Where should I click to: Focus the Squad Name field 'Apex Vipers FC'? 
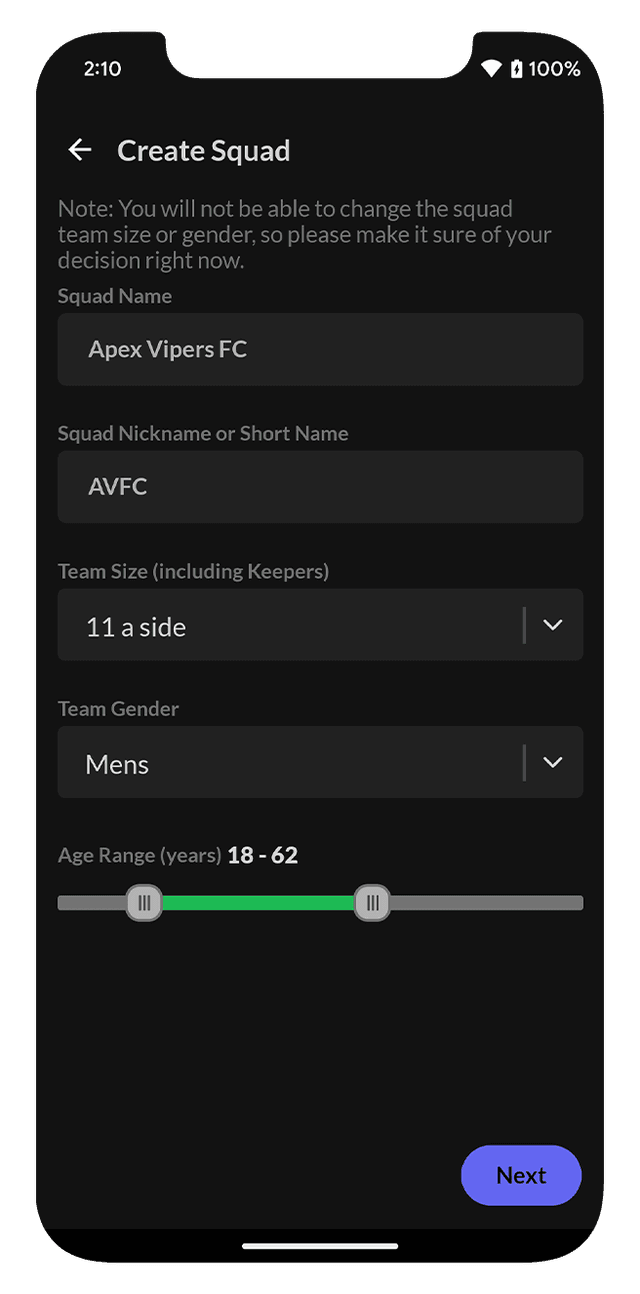[320, 350]
